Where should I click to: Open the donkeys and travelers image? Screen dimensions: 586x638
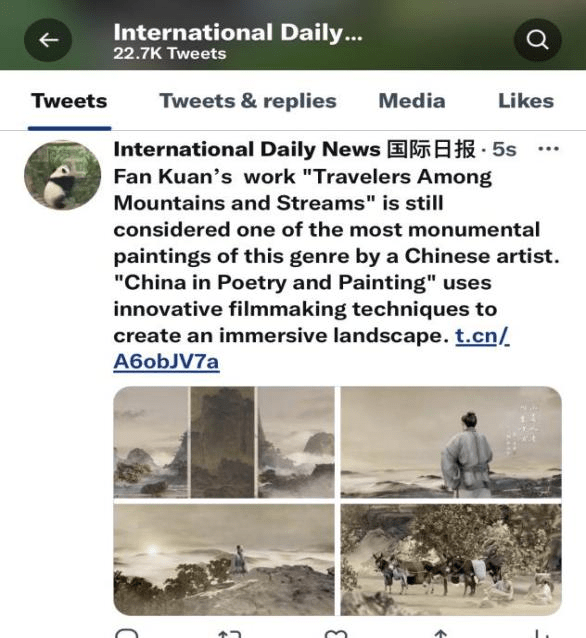tap(451, 559)
